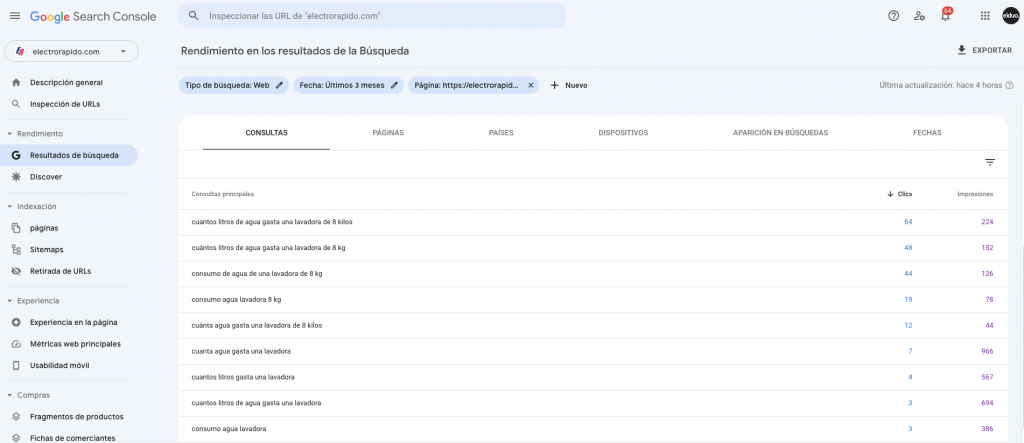Click the páginas copy icon
The height and width of the screenshot is (443, 1024).
pos(16,228)
